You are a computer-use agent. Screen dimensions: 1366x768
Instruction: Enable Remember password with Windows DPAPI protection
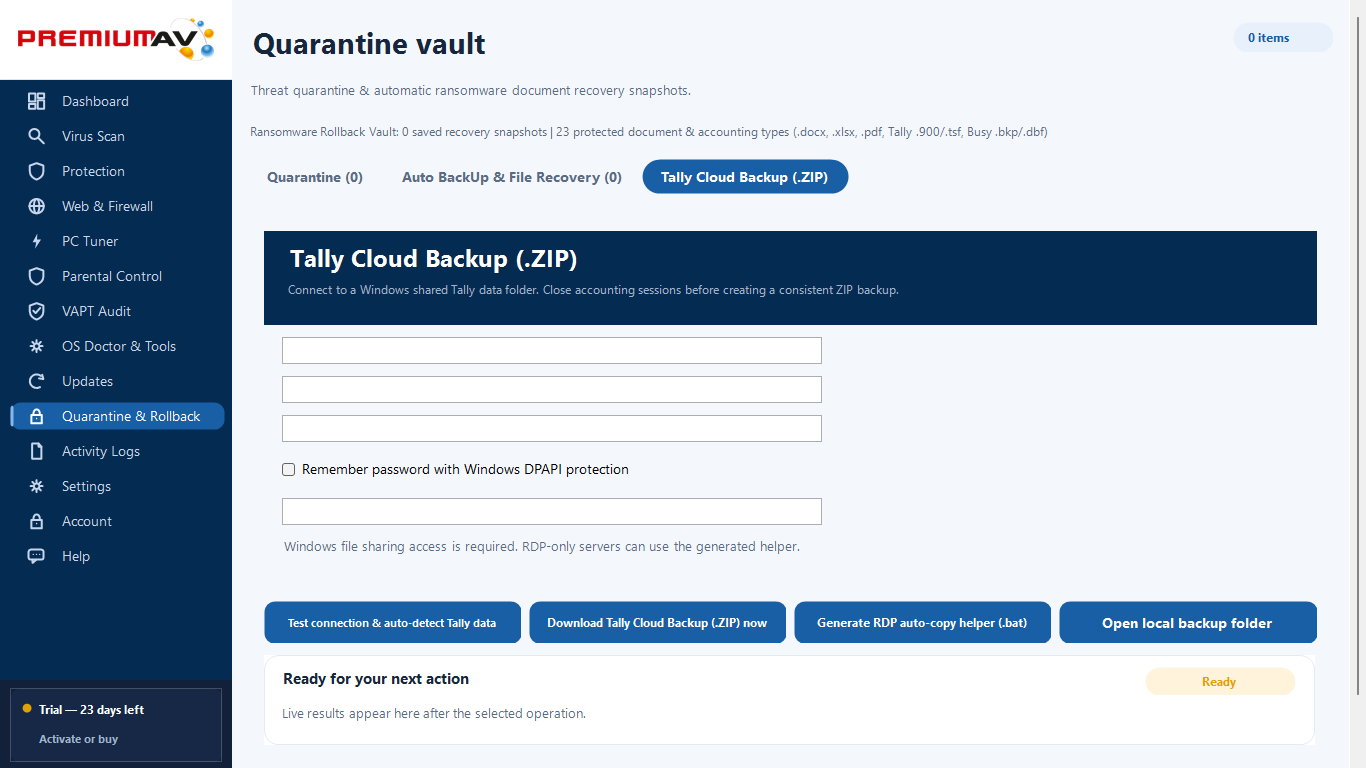tap(289, 469)
